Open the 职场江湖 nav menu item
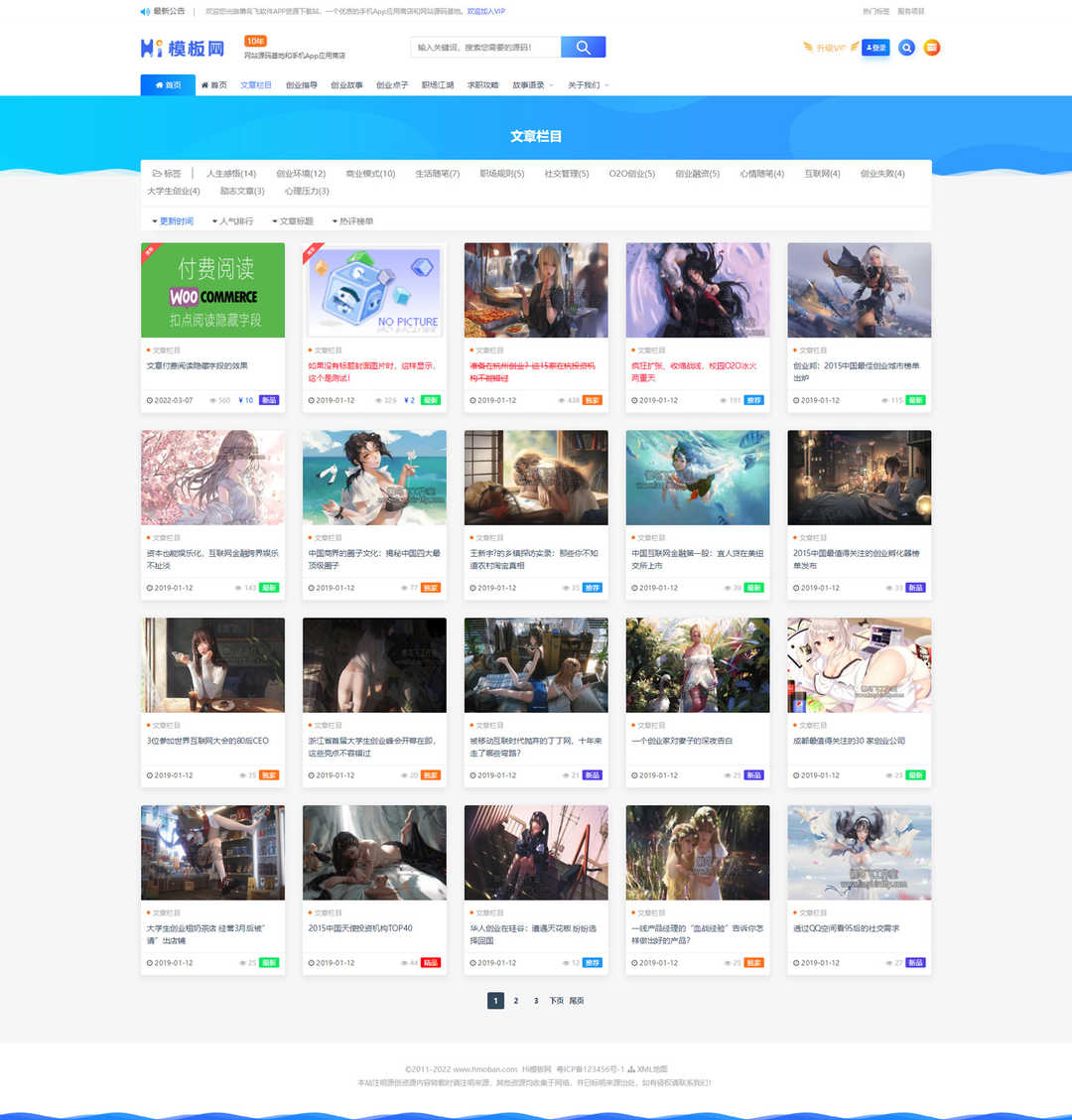 pyautogui.click(x=438, y=85)
